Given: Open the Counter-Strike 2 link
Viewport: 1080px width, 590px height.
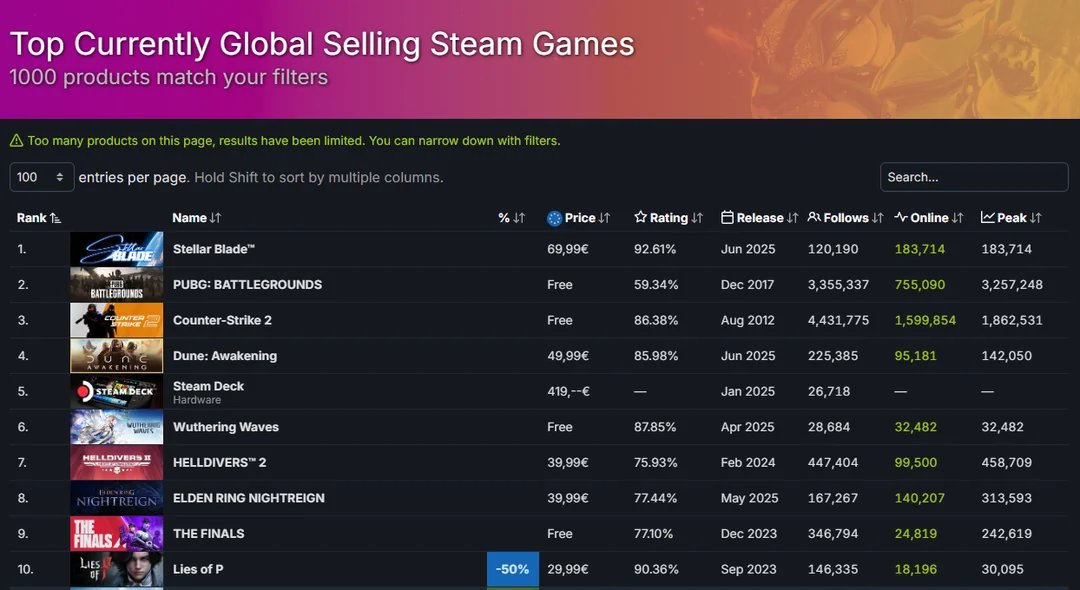Looking at the screenshot, I should point(222,320).
